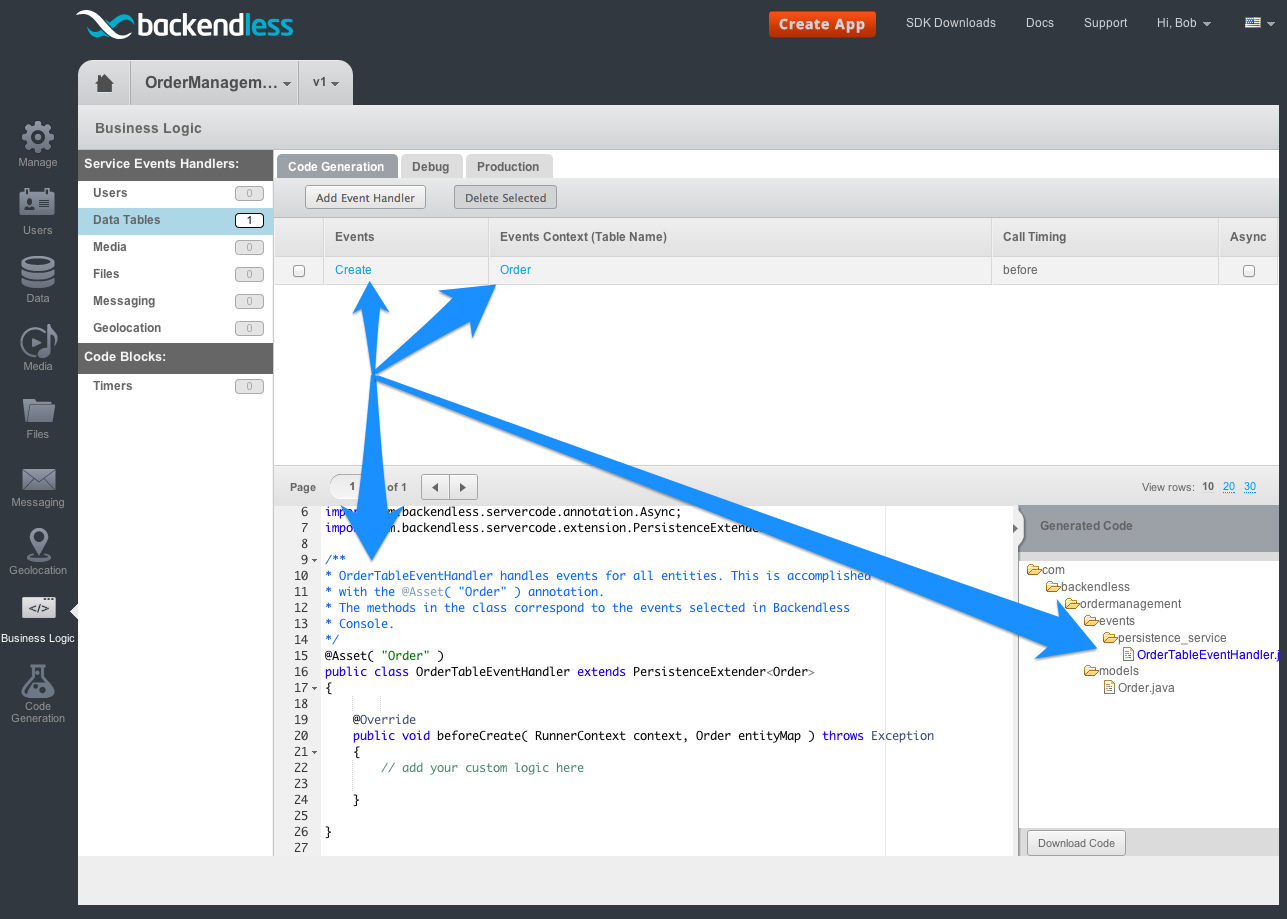
Task: Open the Business Logic code icon
Action: 38,608
